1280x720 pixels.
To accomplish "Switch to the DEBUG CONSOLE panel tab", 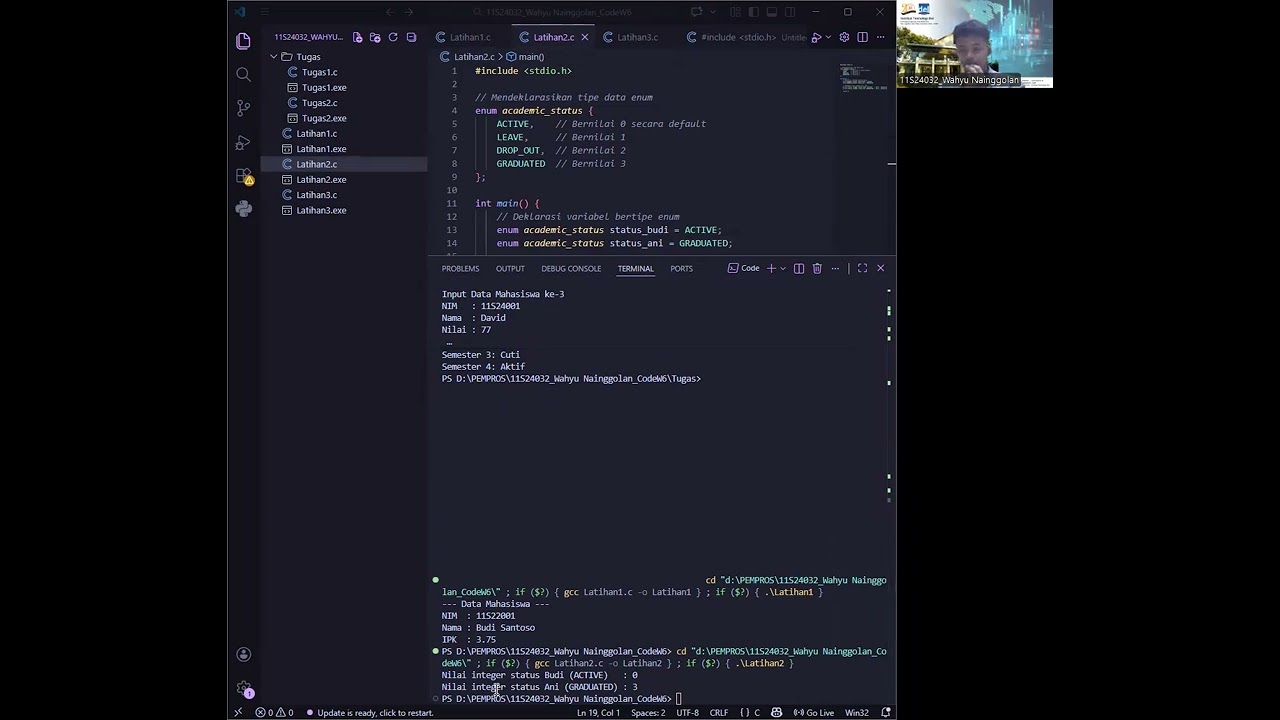I will click(571, 268).
